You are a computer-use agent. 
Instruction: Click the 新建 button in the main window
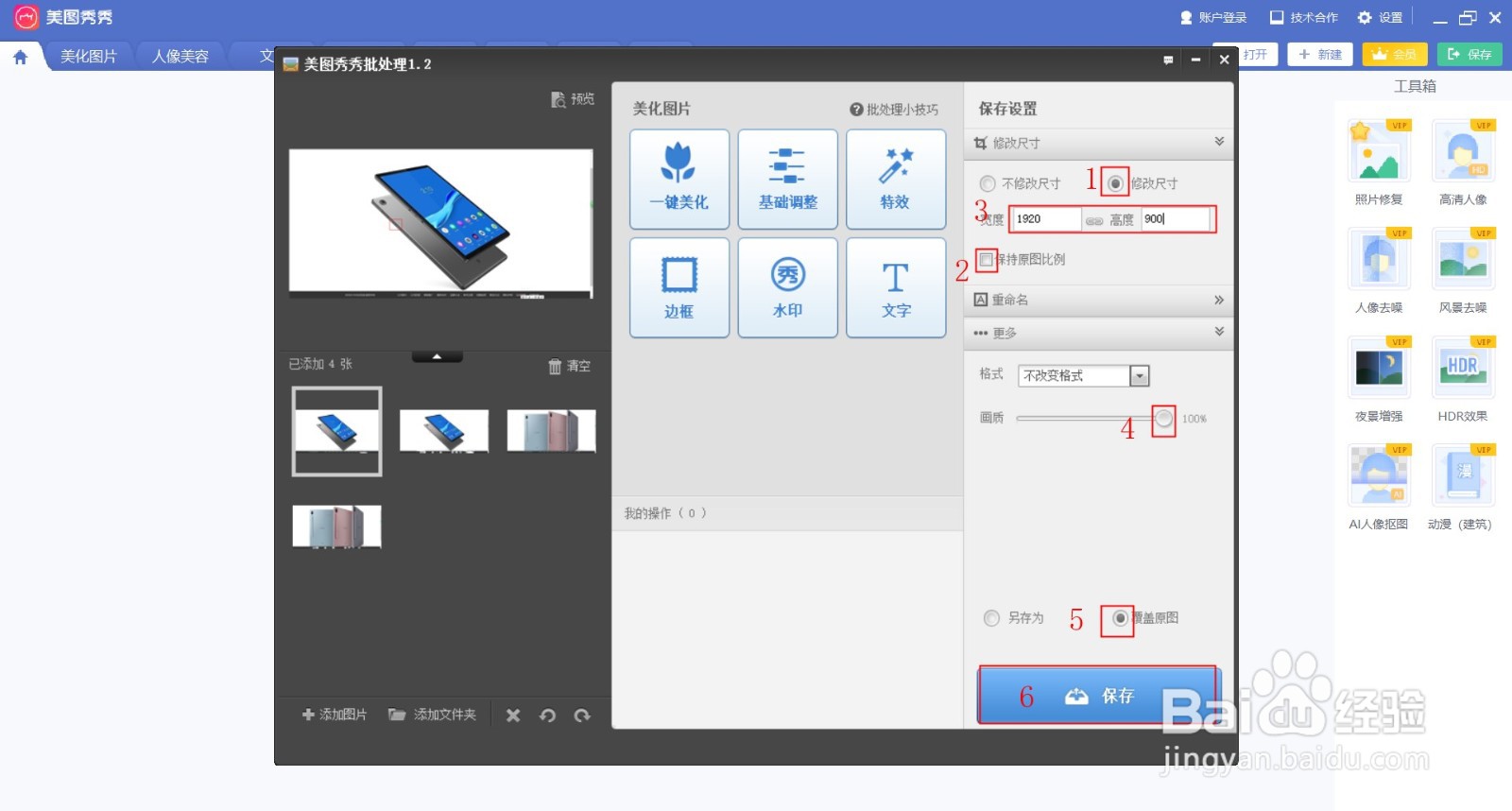click(x=1320, y=55)
